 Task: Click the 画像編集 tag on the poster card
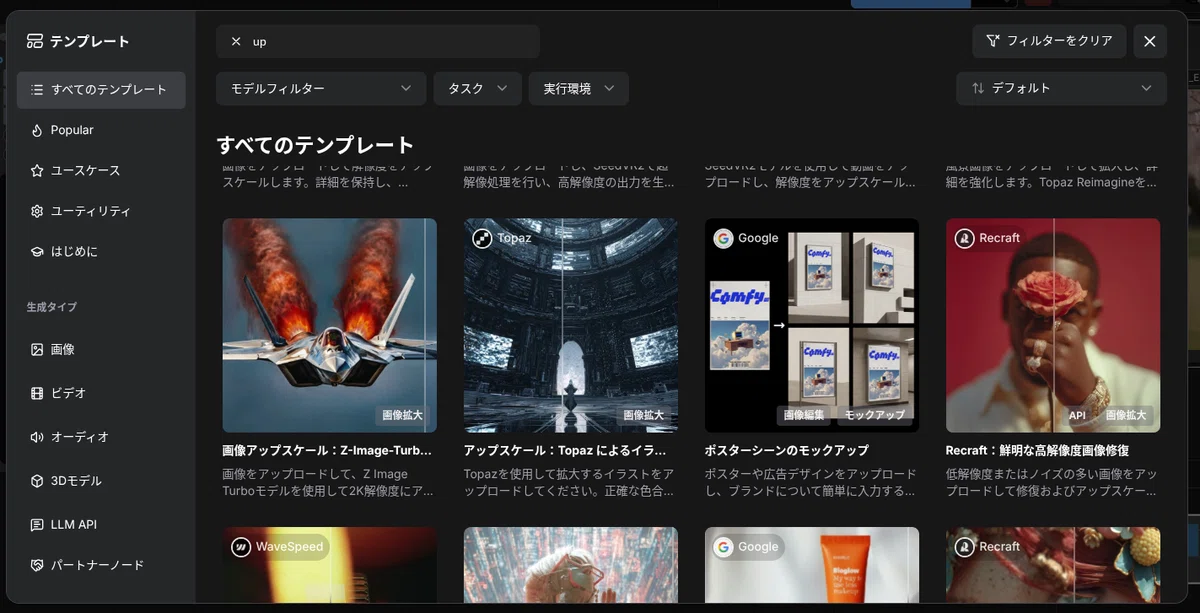pos(804,414)
